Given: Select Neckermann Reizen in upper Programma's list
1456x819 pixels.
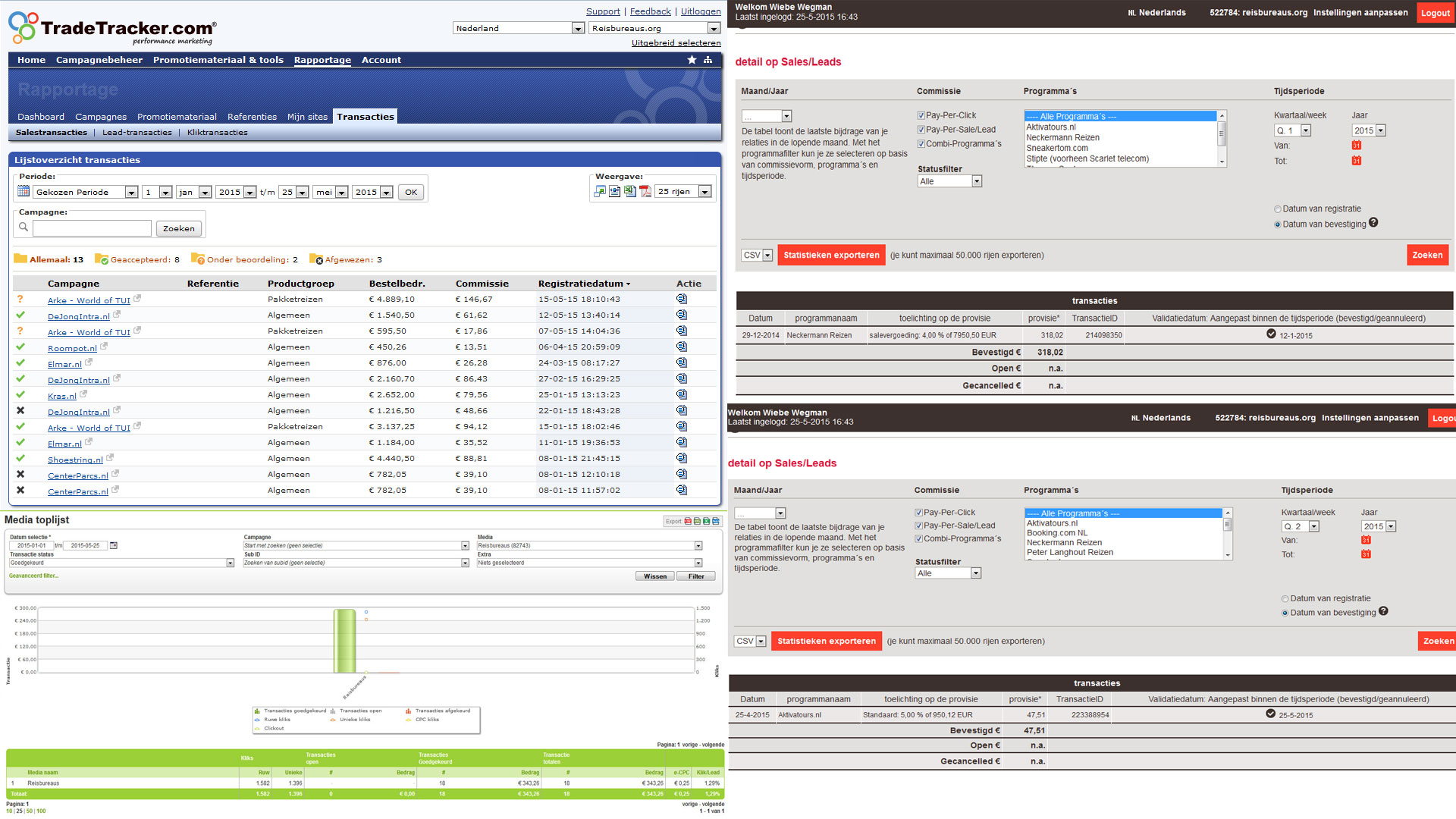Looking at the screenshot, I should point(1062,137).
